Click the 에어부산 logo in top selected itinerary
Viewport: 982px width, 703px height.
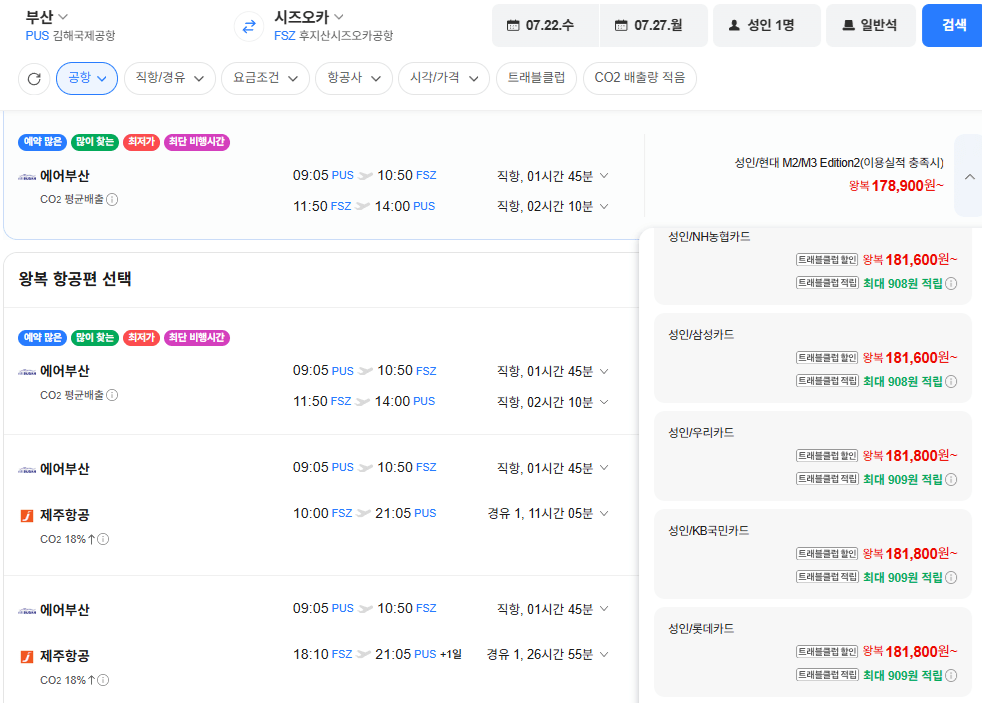tap(27, 177)
